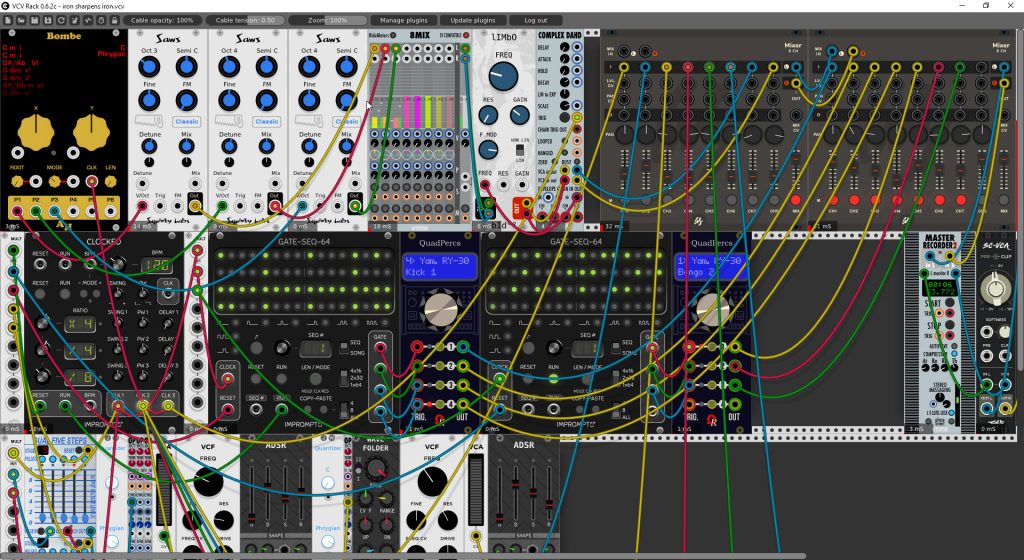The image size is (1024, 560).
Task: Click the Semi C knob on second Saws
Action: point(266,67)
